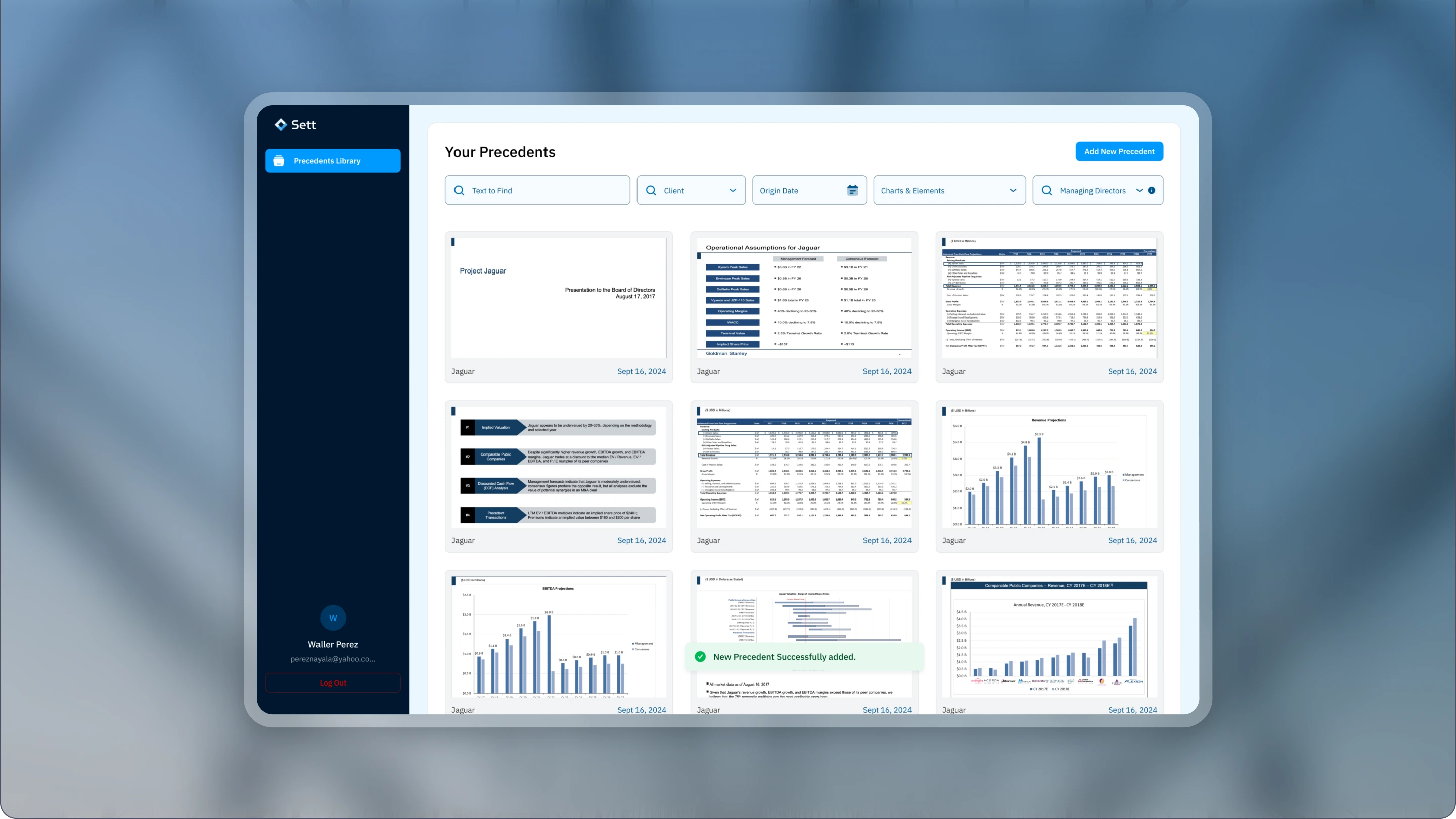Expand the Client dropdown chevron
Image resolution: width=1456 pixels, height=819 pixels.
[x=733, y=191]
